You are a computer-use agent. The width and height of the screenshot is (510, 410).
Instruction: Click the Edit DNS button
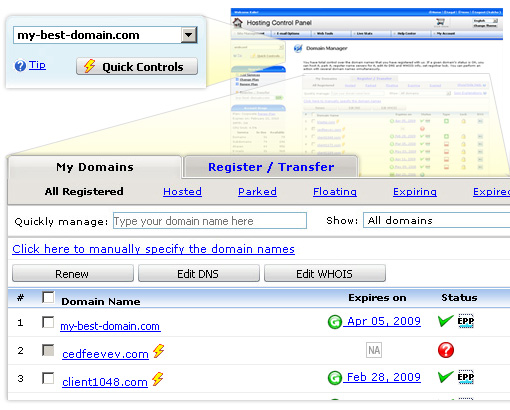point(199,273)
